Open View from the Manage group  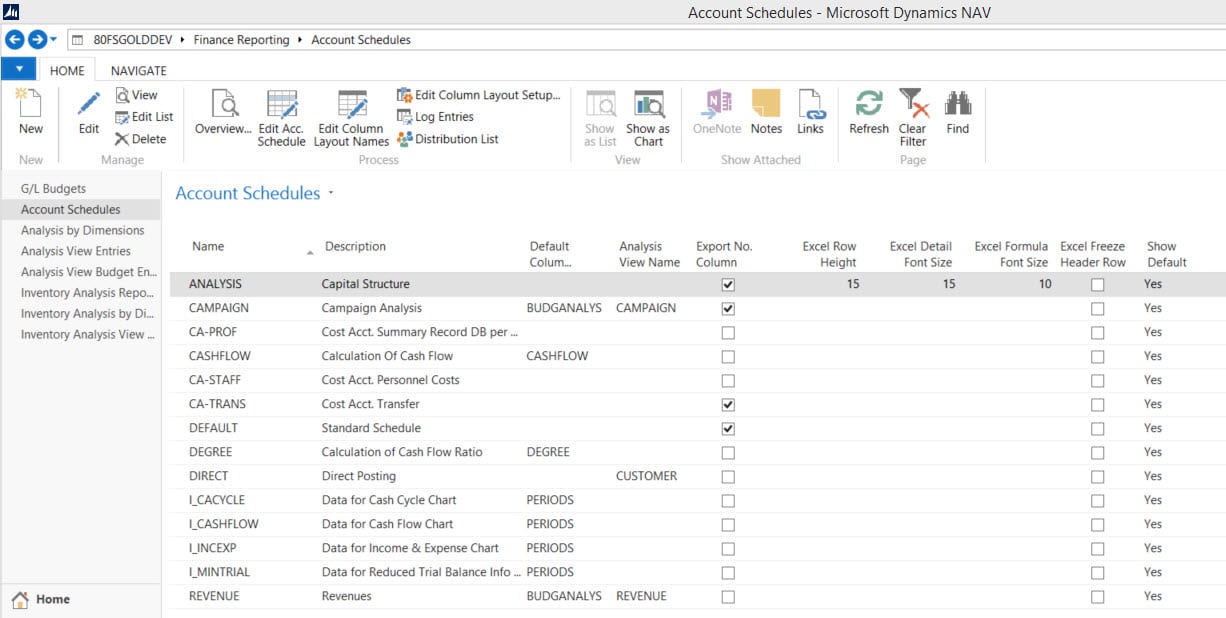click(x=136, y=95)
